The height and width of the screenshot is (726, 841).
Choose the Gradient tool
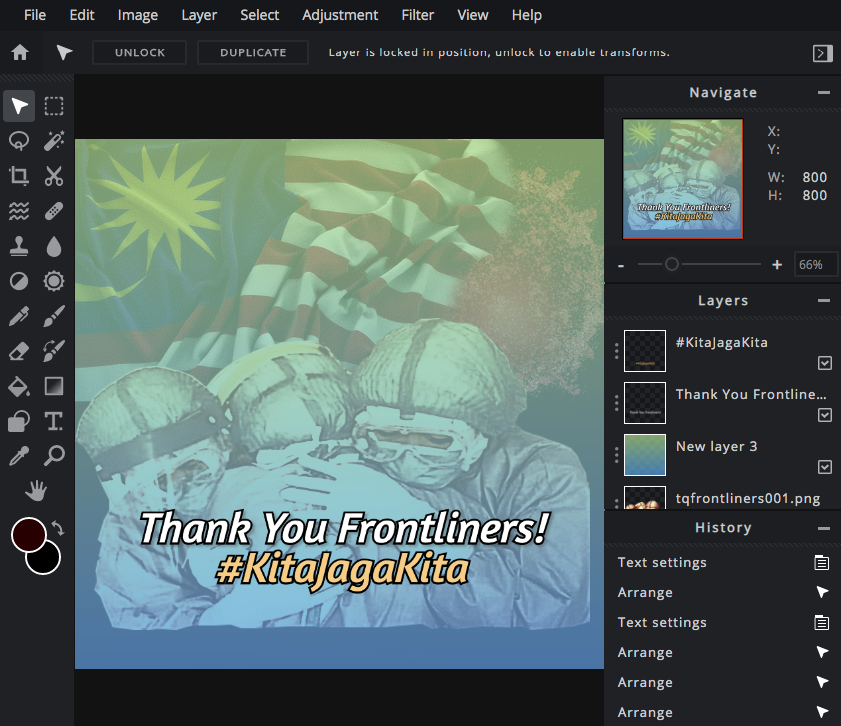(x=54, y=386)
